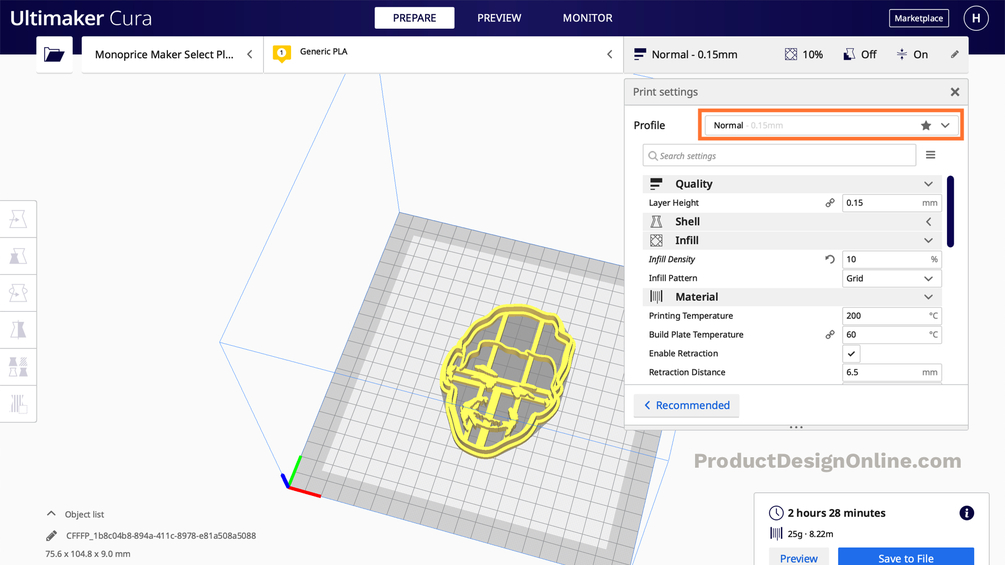Screen dimensions: 1005x565
Task: Switch to the PREVIEW tab
Action: tap(499, 18)
